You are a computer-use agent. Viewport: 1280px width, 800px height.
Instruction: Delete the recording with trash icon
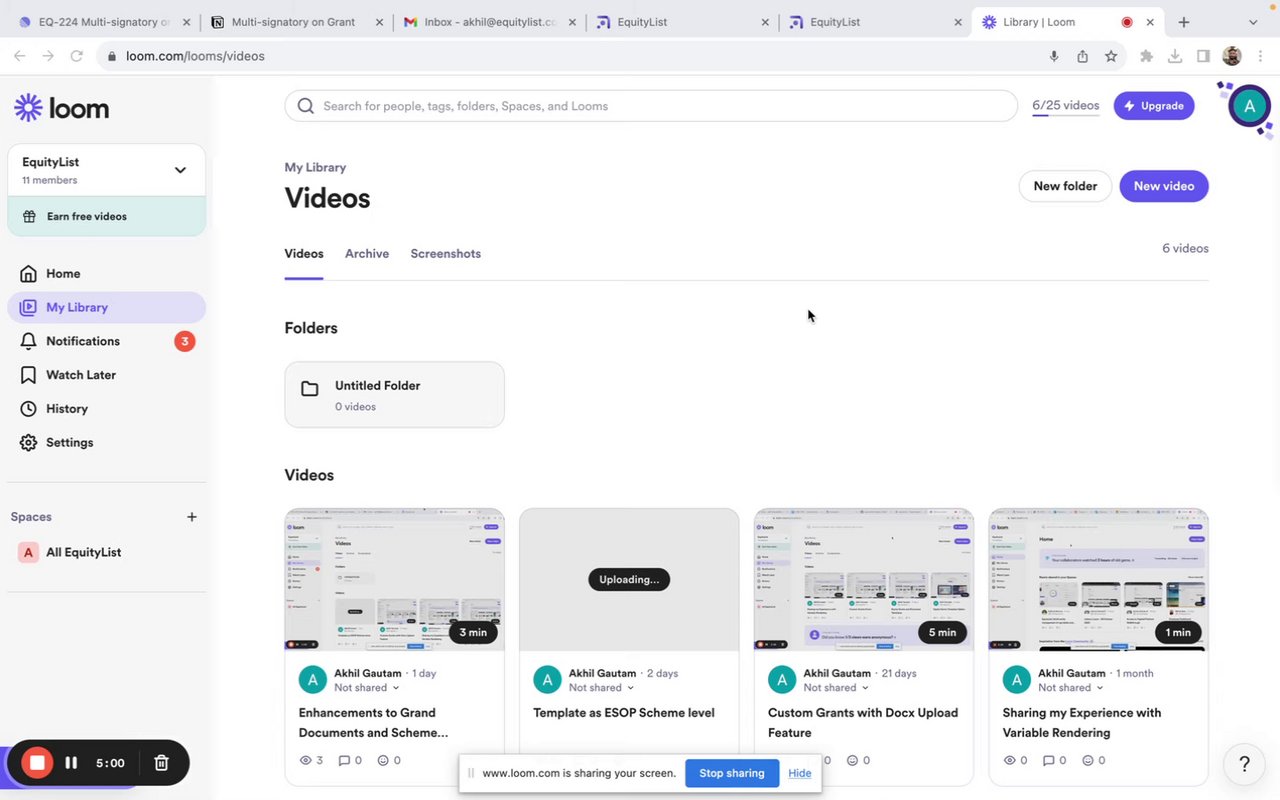click(161, 763)
